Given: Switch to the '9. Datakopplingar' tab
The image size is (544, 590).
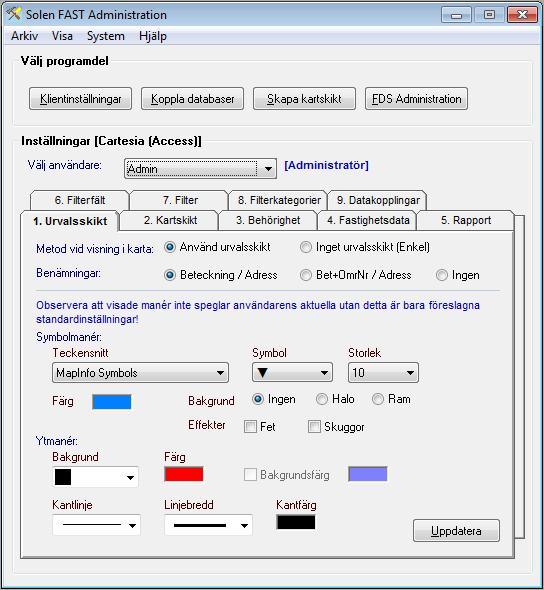Looking at the screenshot, I should [x=378, y=200].
